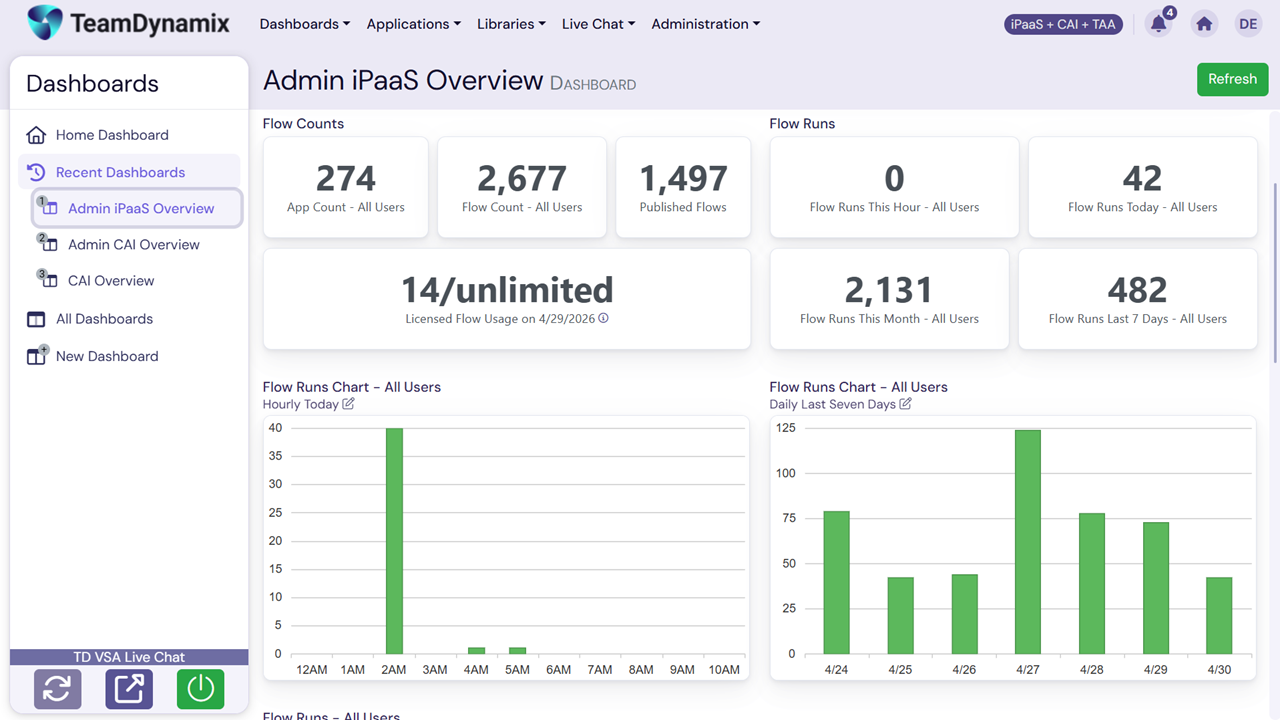The image size is (1280, 720).
Task: Open the DE user avatar menu
Action: click(x=1248, y=24)
